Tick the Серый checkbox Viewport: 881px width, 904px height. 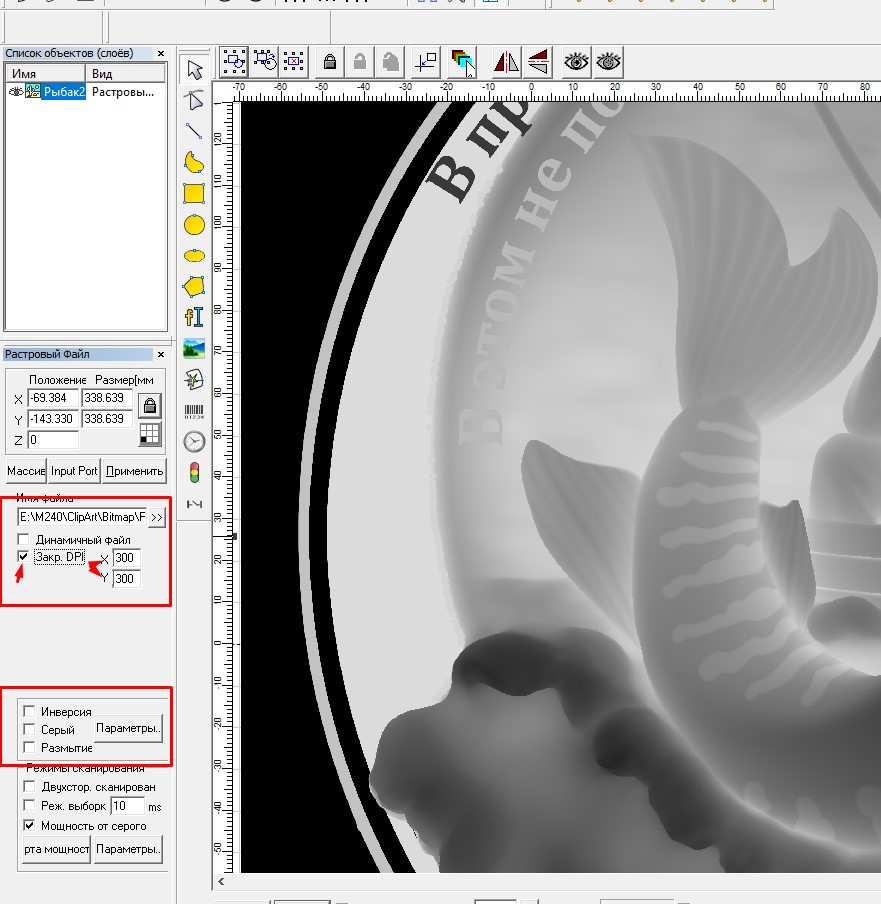pyautogui.click(x=29, y=730)
